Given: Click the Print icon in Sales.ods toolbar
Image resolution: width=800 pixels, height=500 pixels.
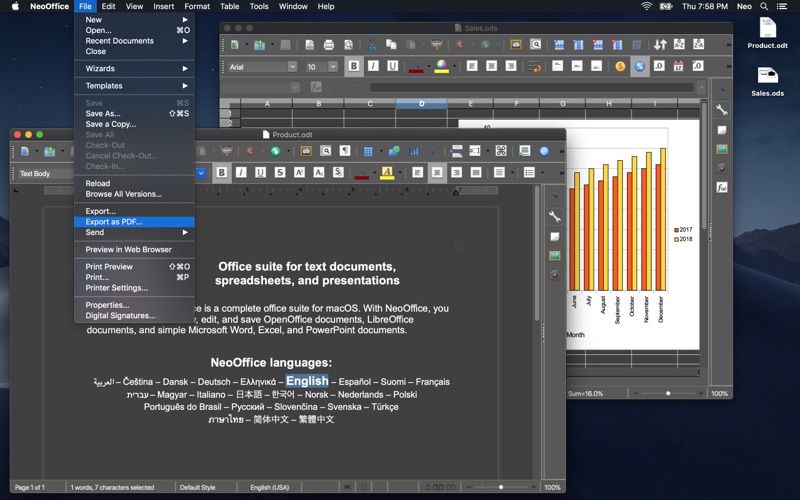Looking at the screenshot, I should tap(327, 45).
